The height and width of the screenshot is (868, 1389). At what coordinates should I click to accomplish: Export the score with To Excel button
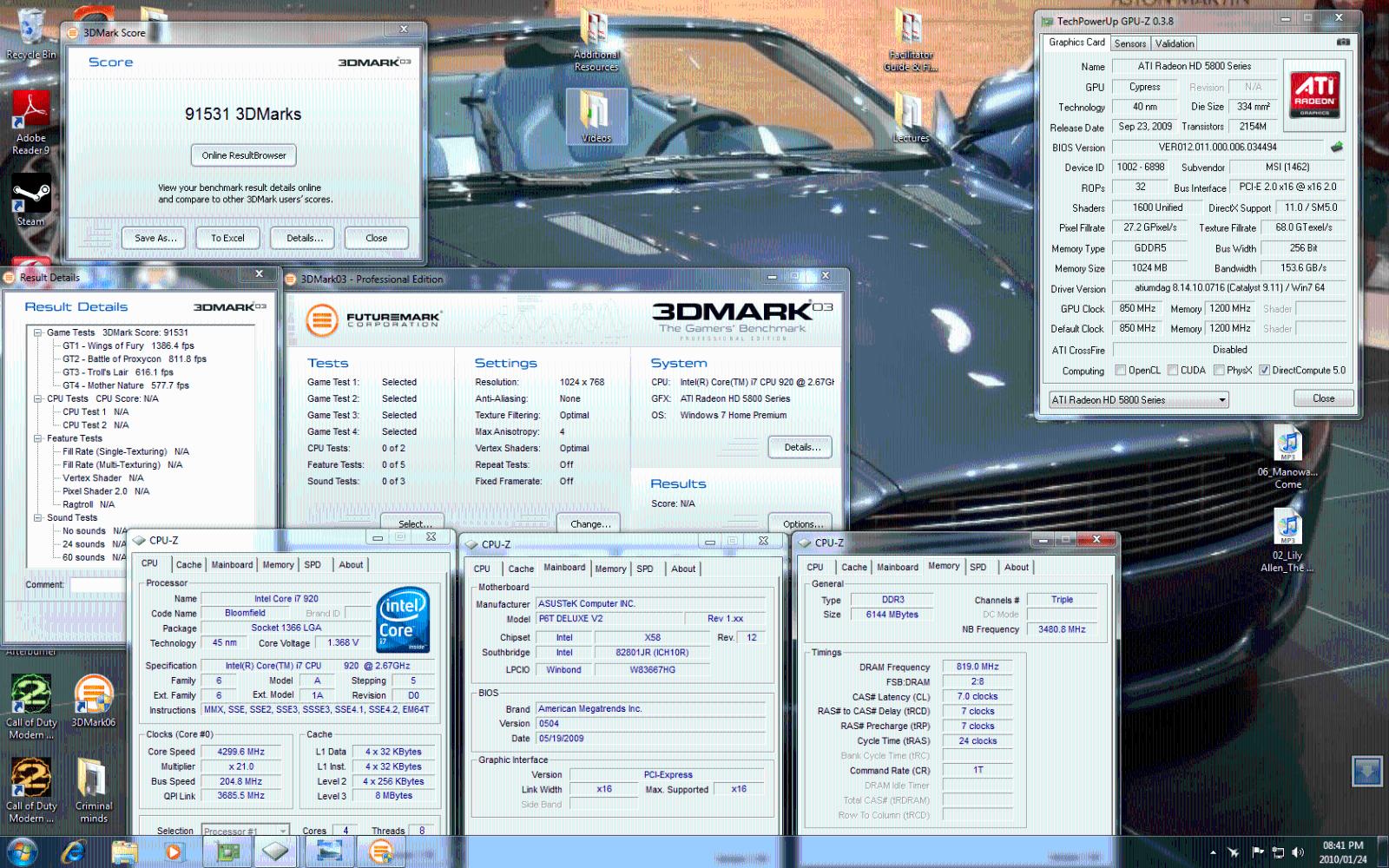click(227, 238)
